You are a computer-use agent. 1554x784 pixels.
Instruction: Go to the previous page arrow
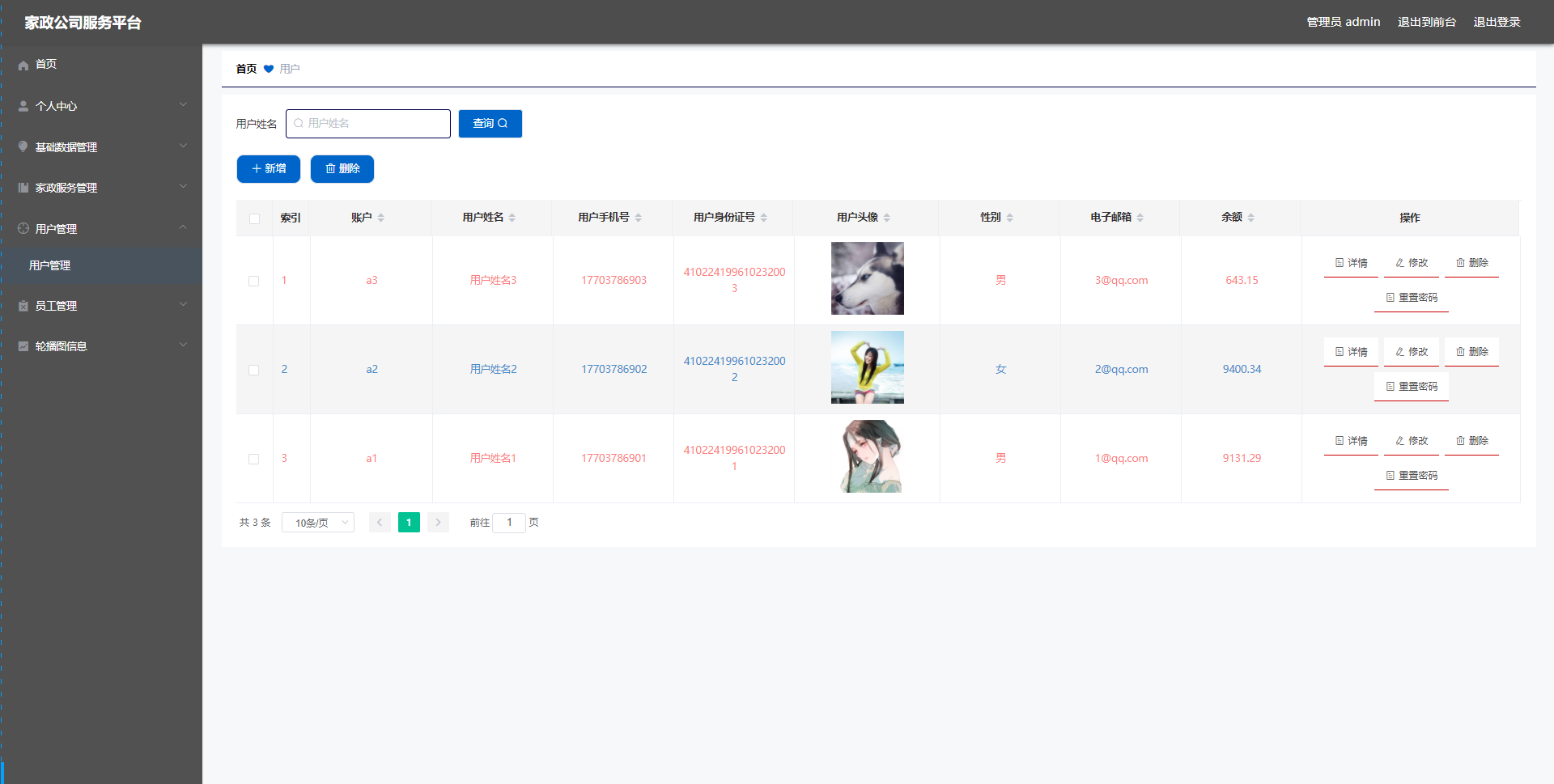[x=380, y=523]
